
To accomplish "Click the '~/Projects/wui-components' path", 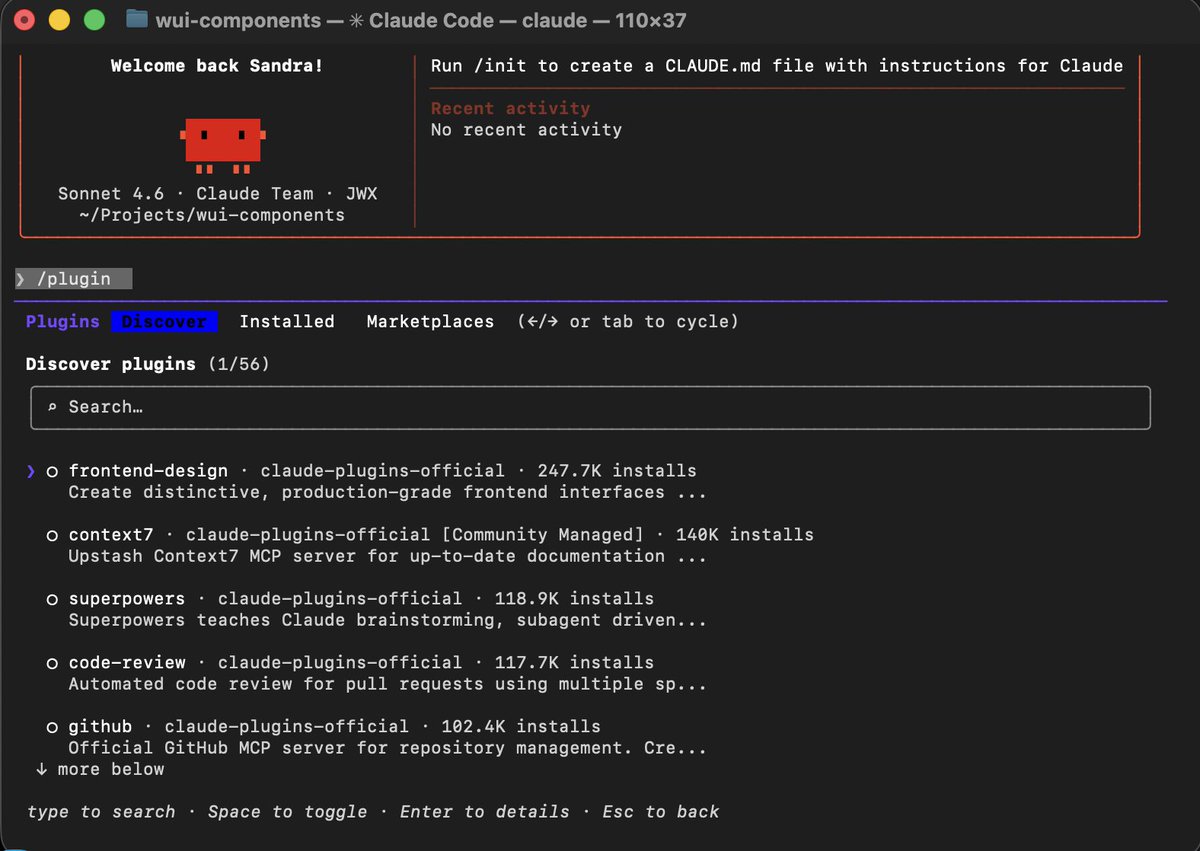I will (212, 216).
